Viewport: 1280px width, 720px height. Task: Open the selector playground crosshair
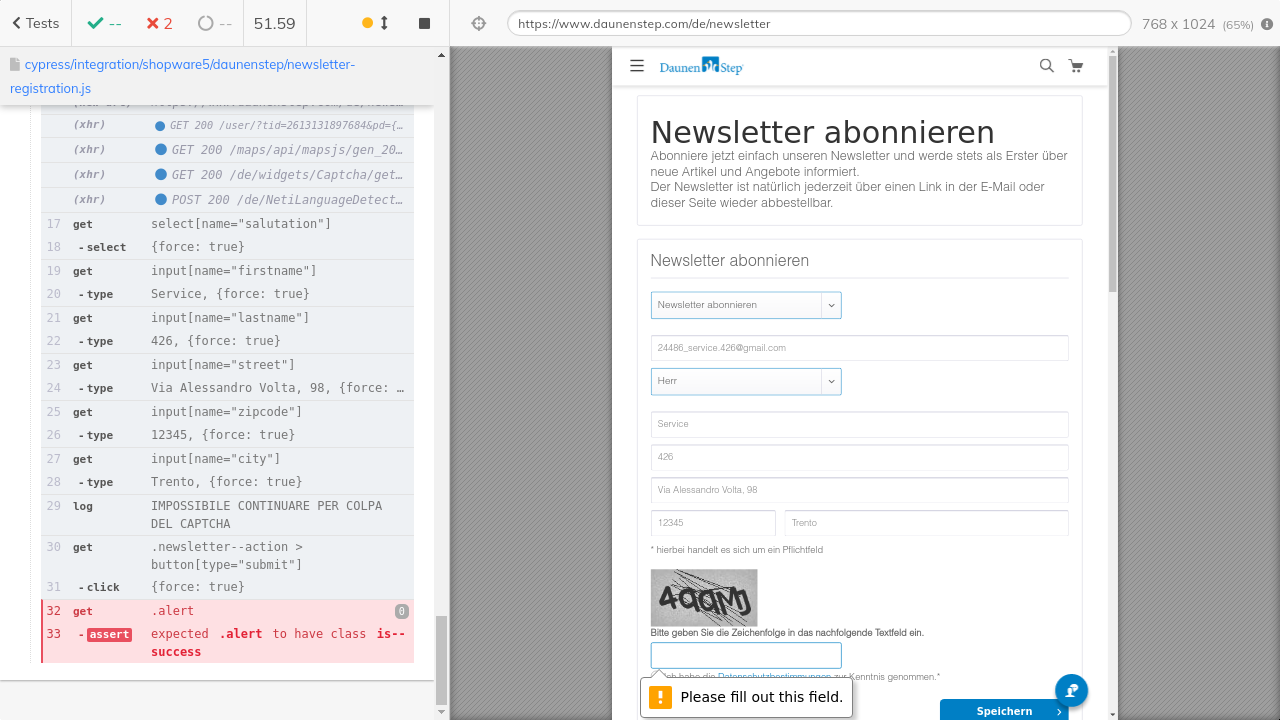click(x=478, y=23)
